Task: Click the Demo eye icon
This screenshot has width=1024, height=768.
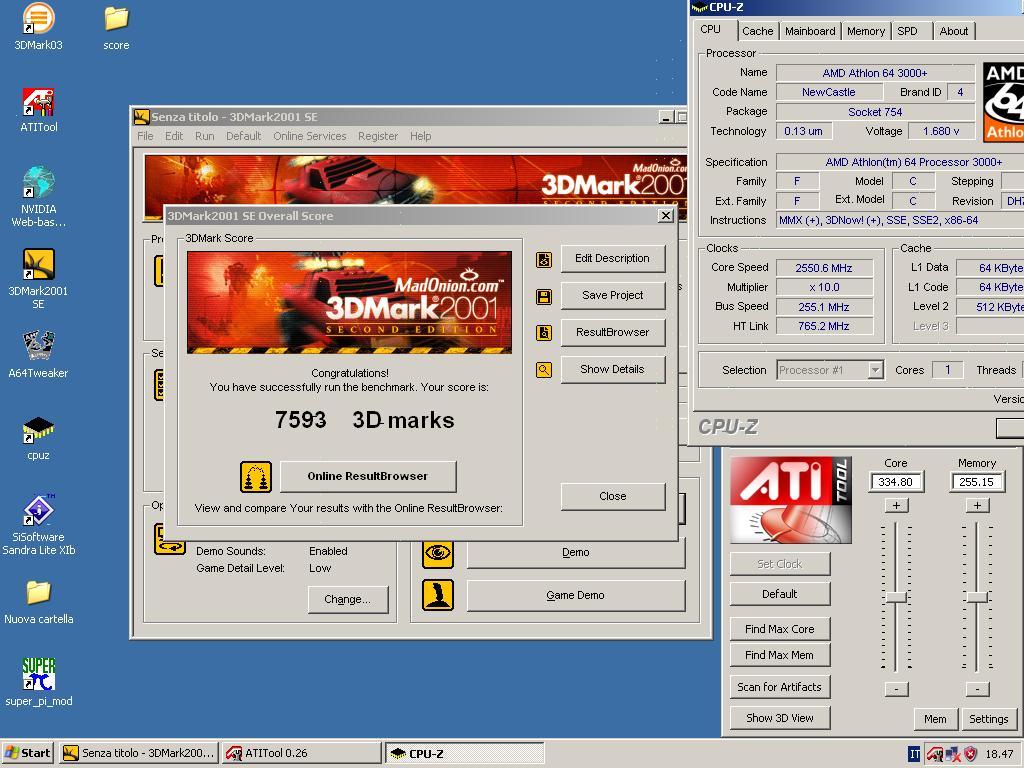Action: pos(438,553)
